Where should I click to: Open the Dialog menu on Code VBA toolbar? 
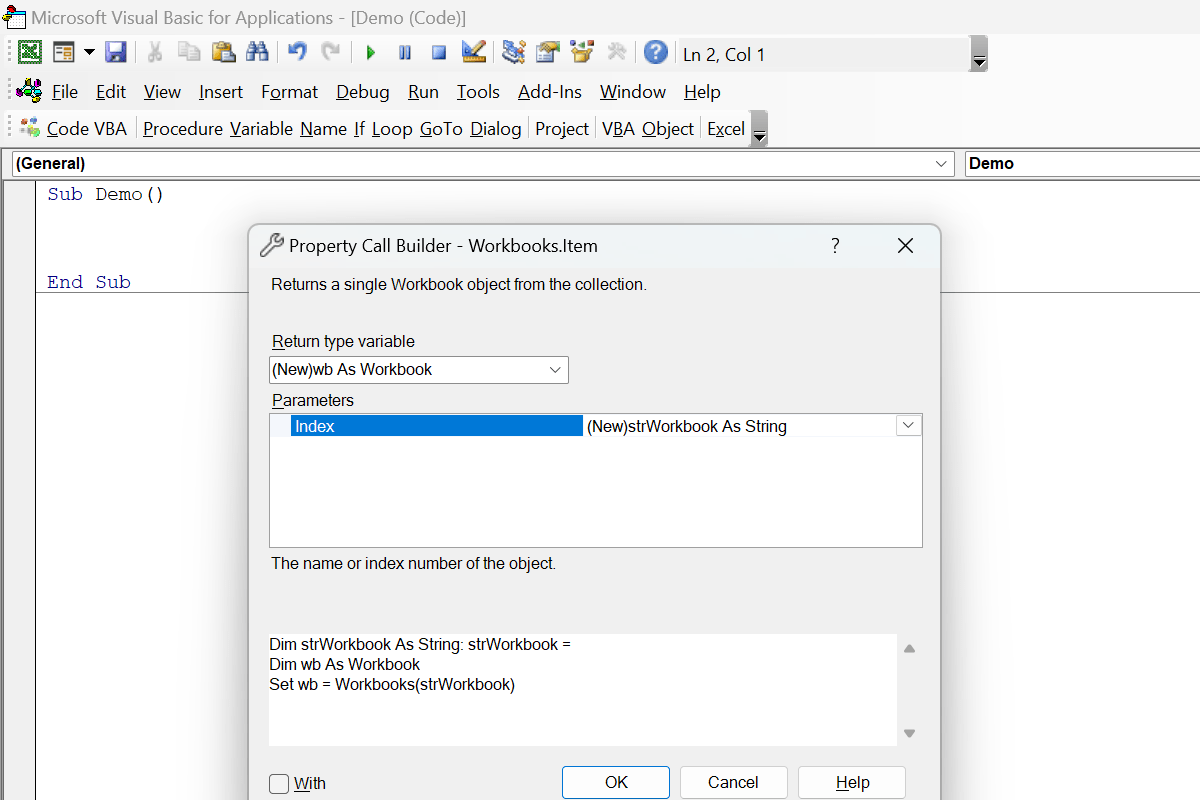point(496,129)
